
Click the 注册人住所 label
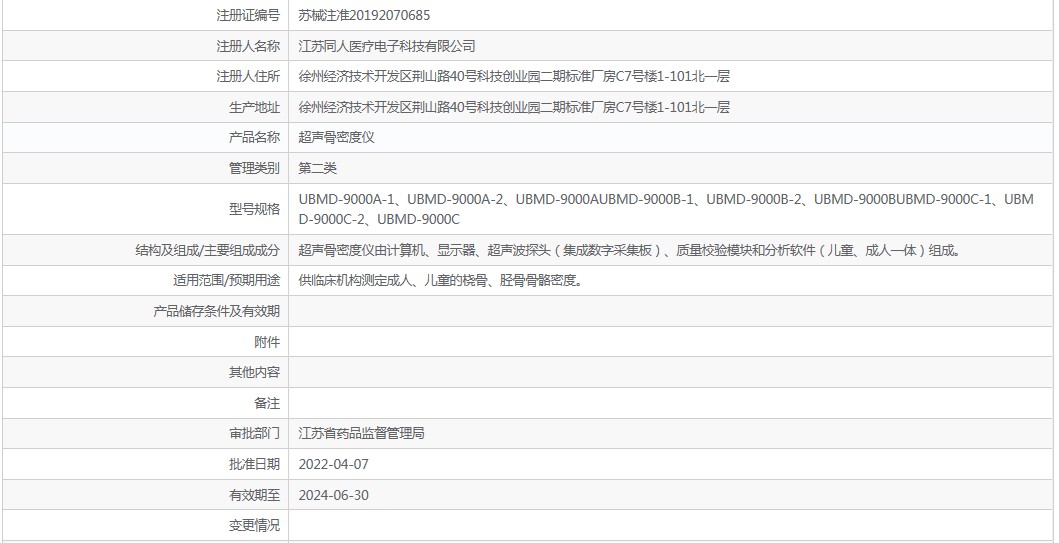tap(248, 76)
